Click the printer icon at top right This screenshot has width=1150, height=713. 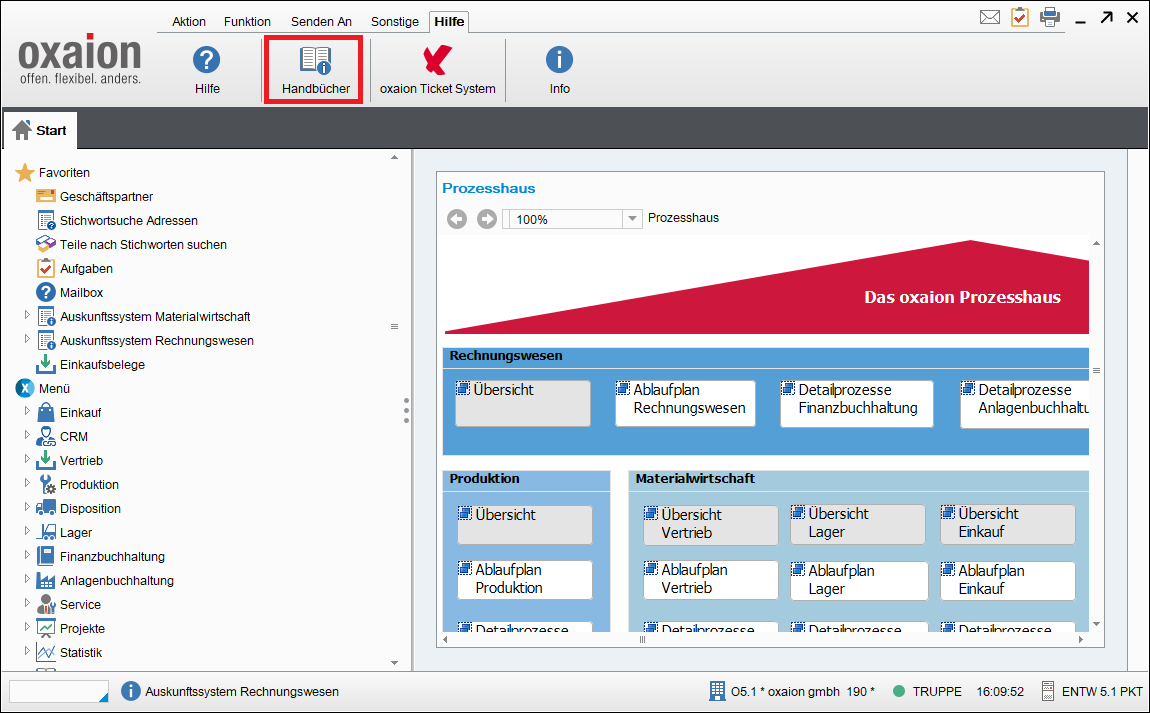(x=1049, y=17)
